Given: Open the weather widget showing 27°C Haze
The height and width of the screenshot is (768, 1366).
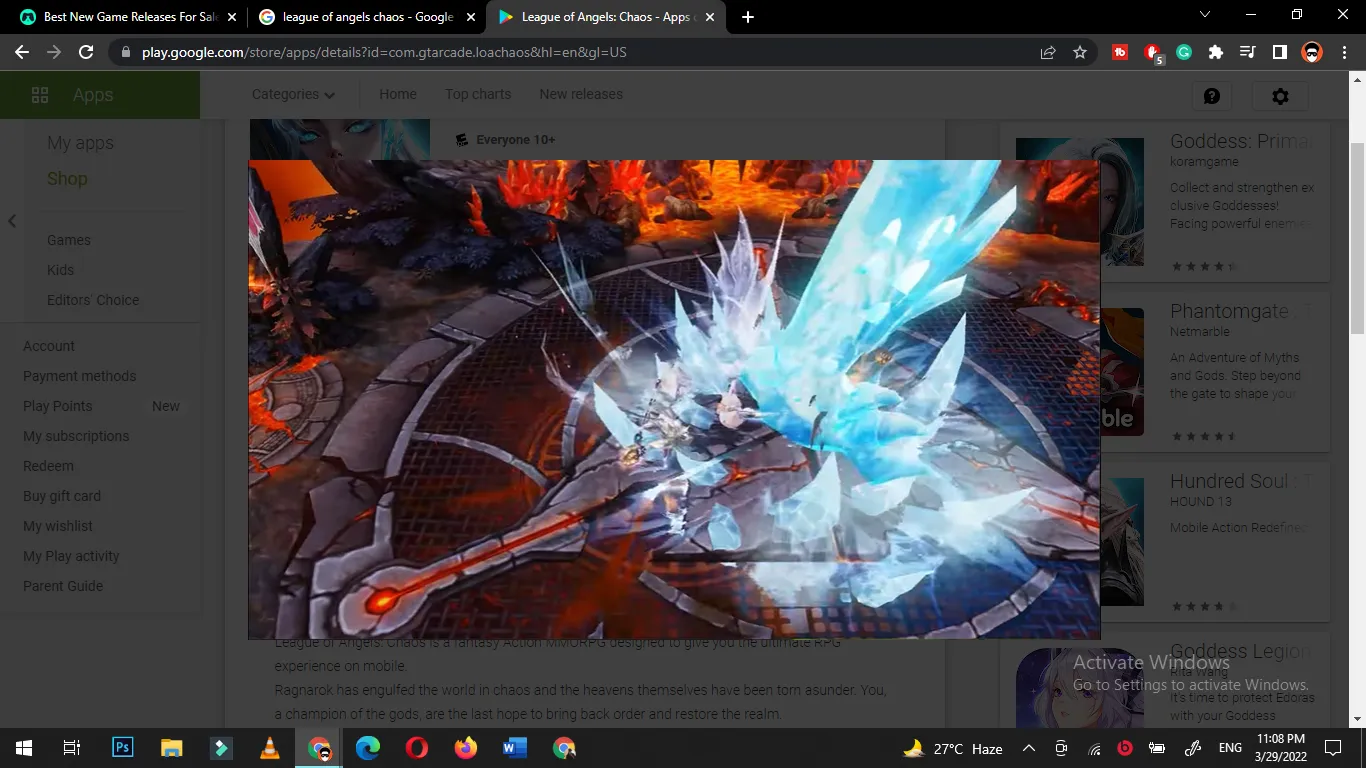Looking at the screenshot, I should (x=952, y=748).
